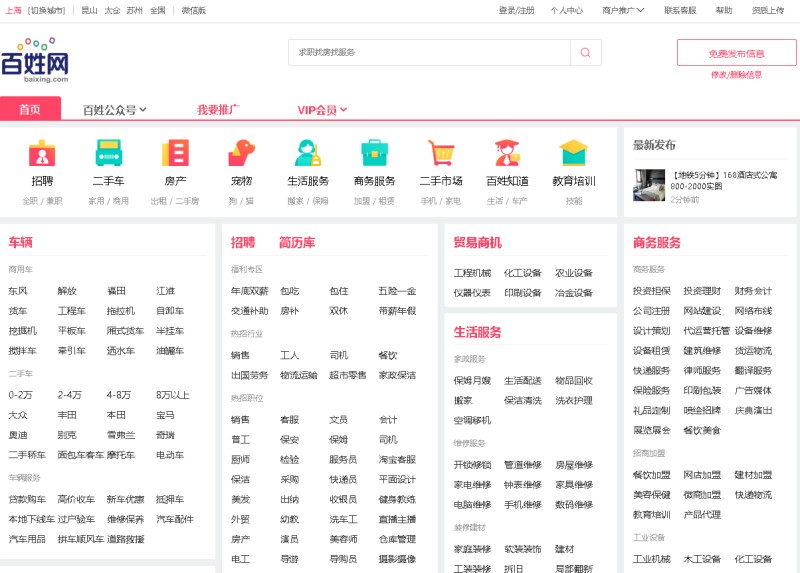Image resolution: width=800 pixels, height=573 pixels.
Task: Click the 冶金设备 trade link
Action: (574, 293)
